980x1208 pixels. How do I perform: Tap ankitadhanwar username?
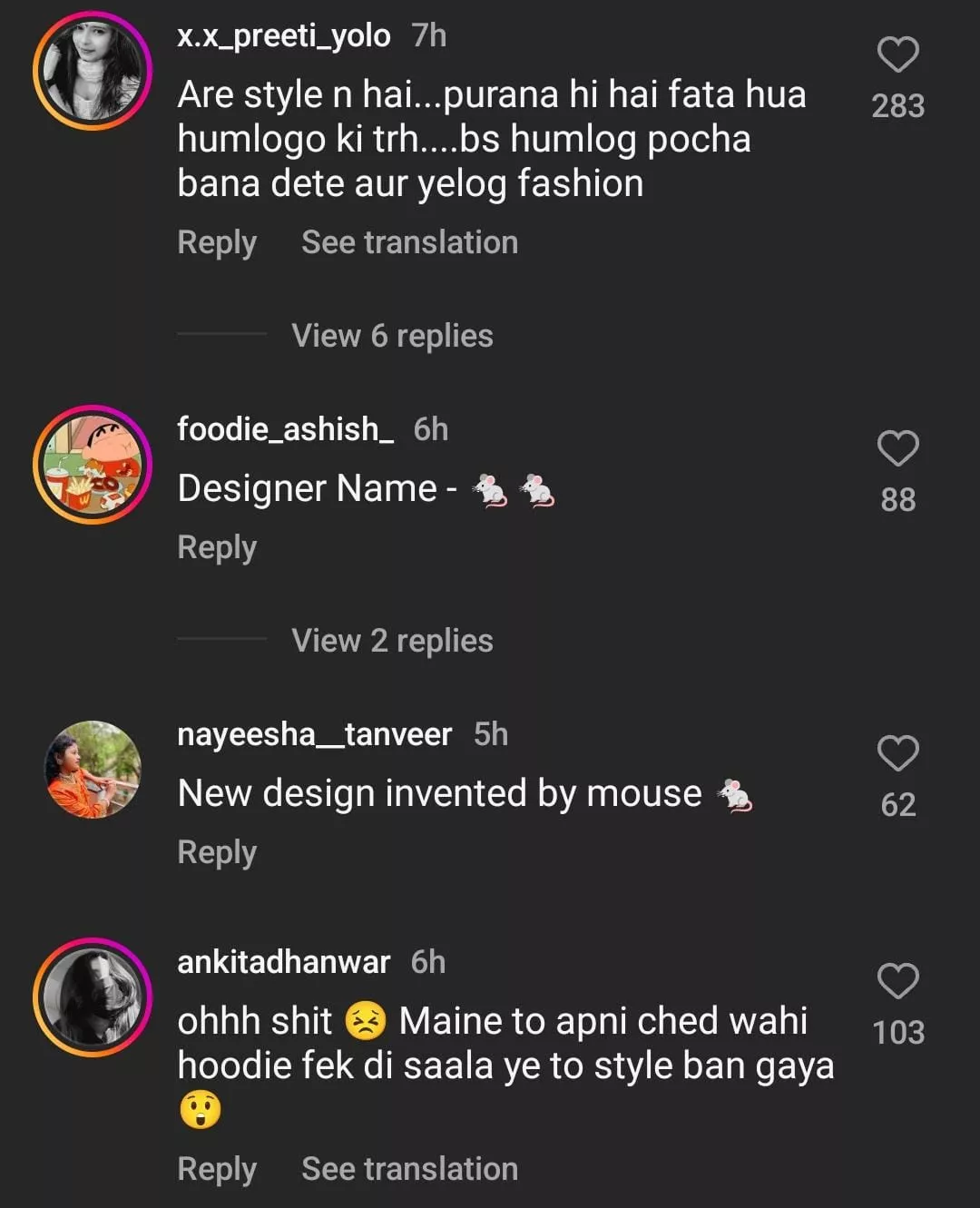tap(283, 962)
